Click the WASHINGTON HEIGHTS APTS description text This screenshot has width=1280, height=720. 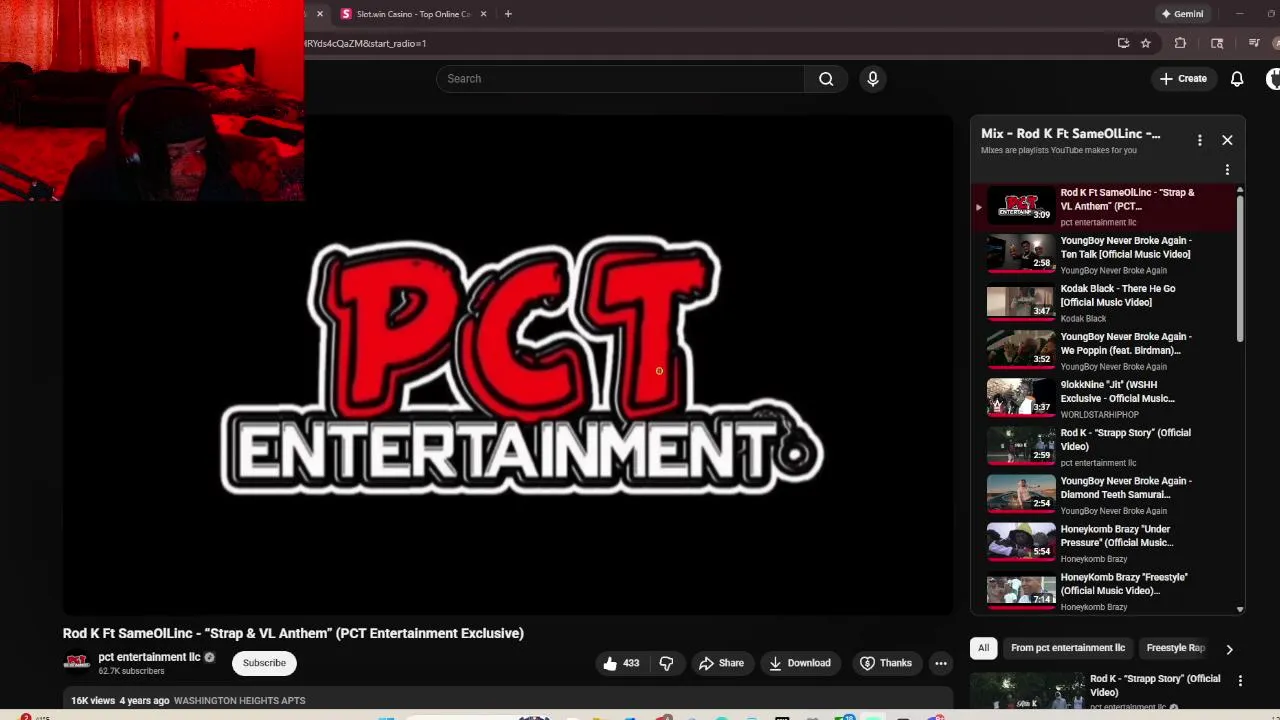239,701
